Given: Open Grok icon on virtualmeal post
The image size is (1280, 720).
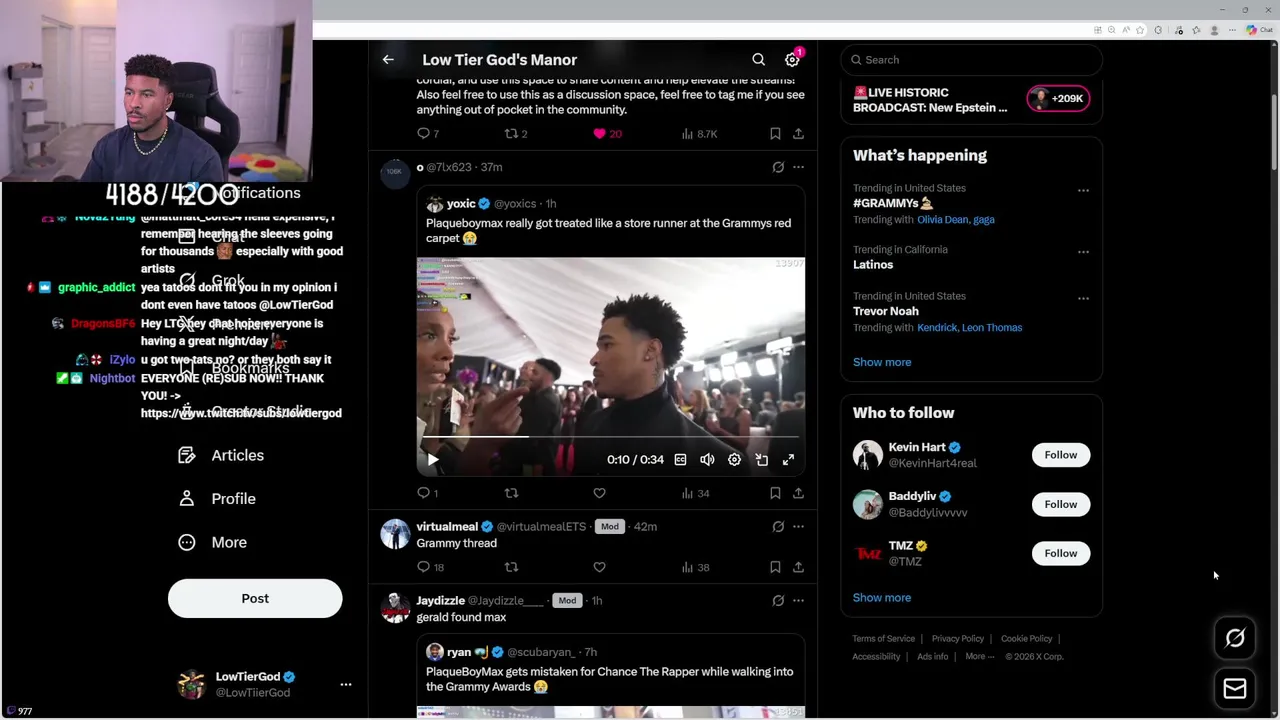Looking at the screenshot, I should tap(778, 526).
